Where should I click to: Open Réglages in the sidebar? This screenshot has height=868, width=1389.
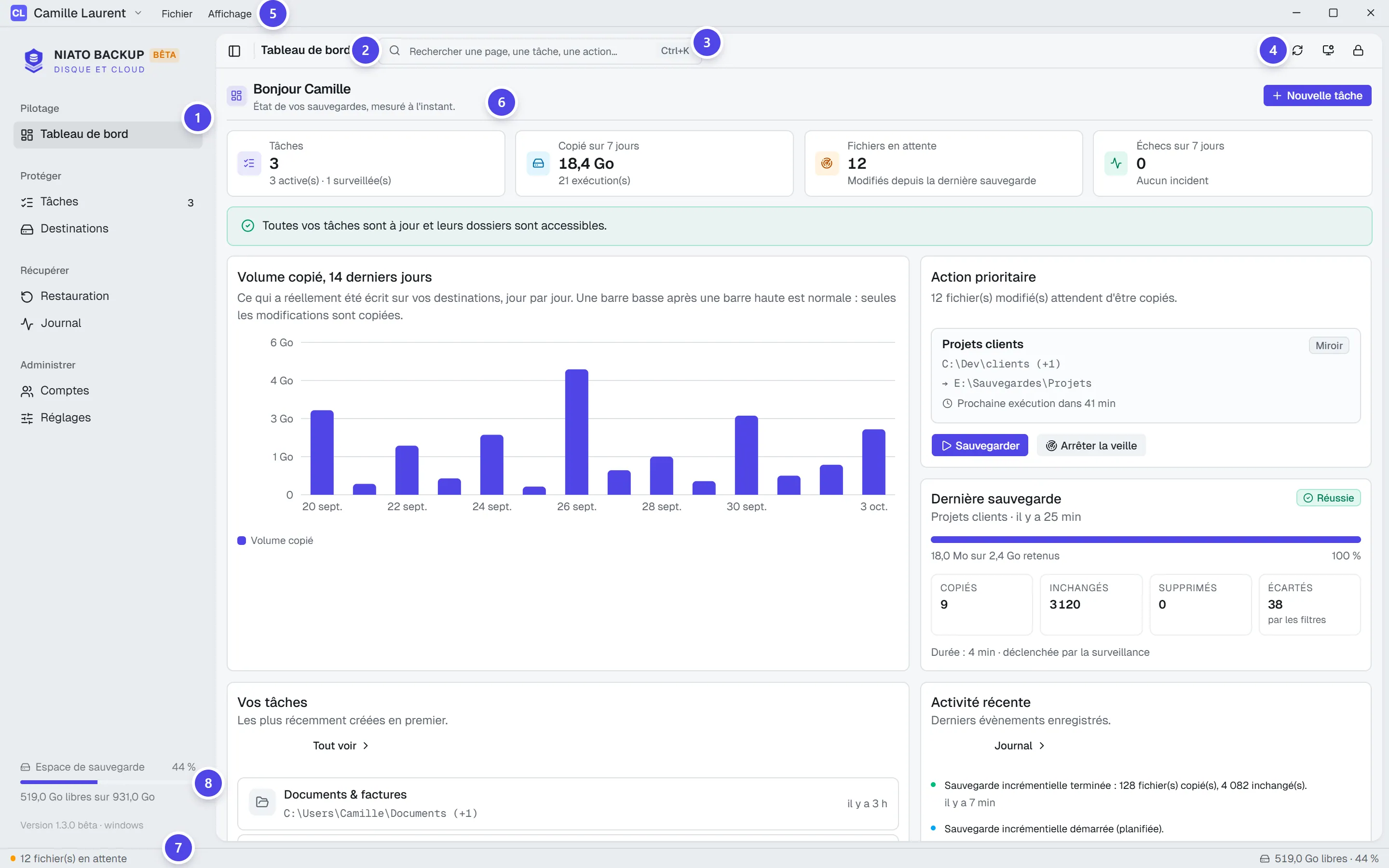[x=108, y=418]
